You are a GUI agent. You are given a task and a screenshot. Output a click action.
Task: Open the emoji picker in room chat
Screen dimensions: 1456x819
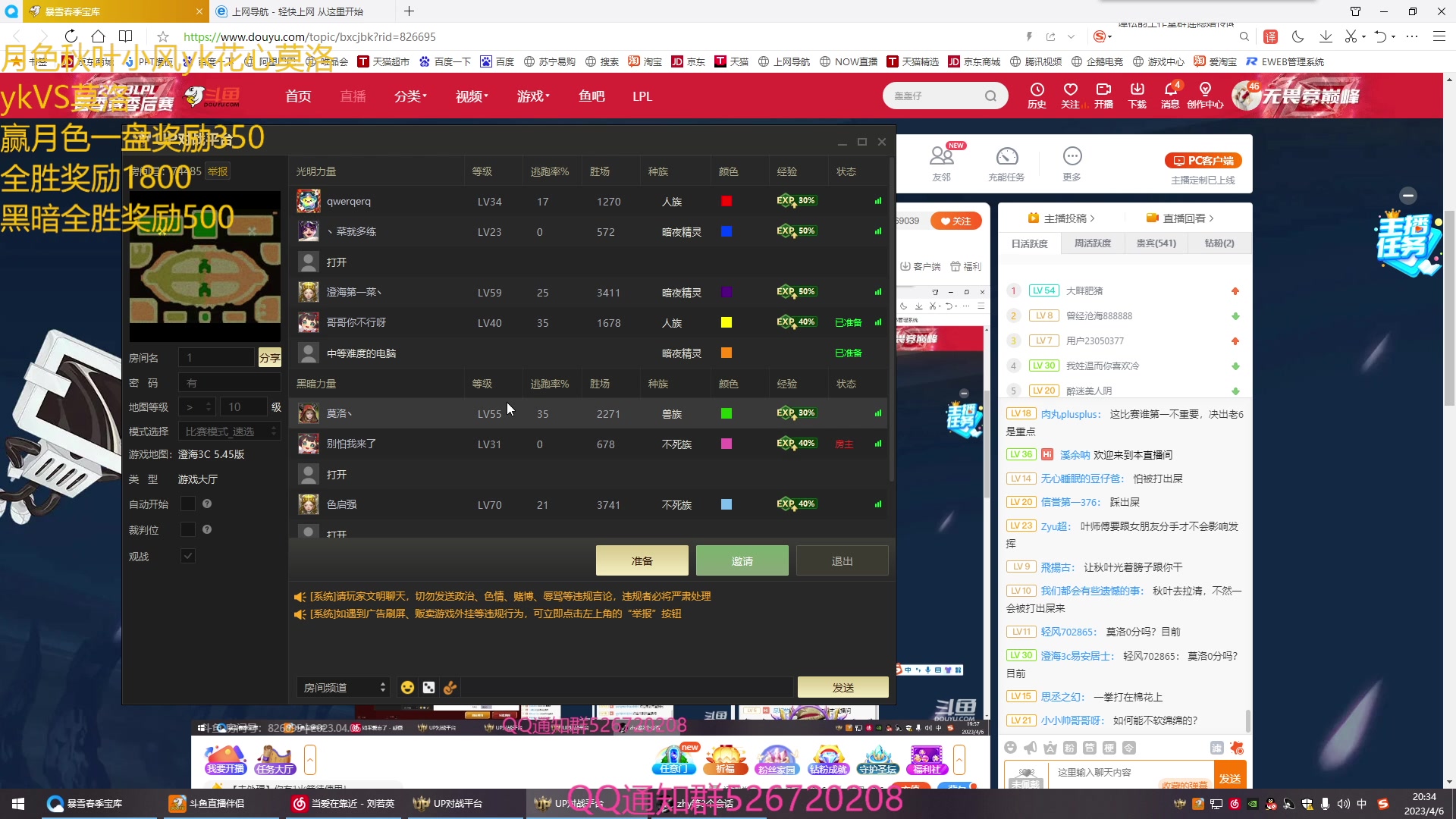tap(407, 687)
